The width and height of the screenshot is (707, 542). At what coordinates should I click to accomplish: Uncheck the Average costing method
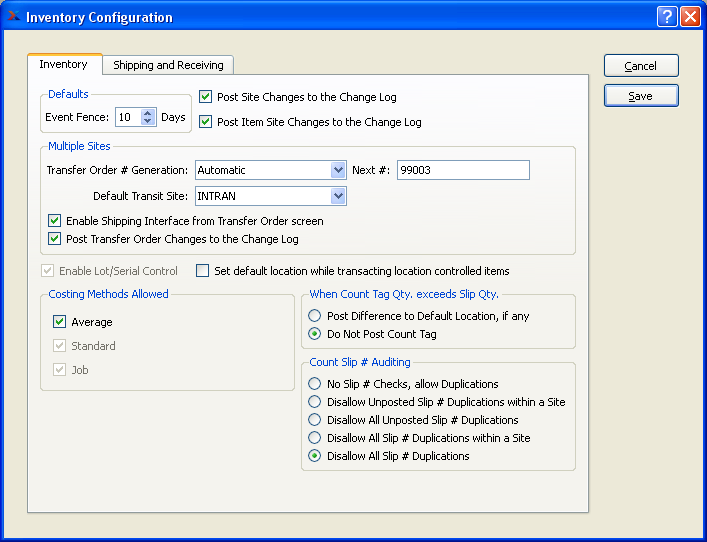(59, 322)
